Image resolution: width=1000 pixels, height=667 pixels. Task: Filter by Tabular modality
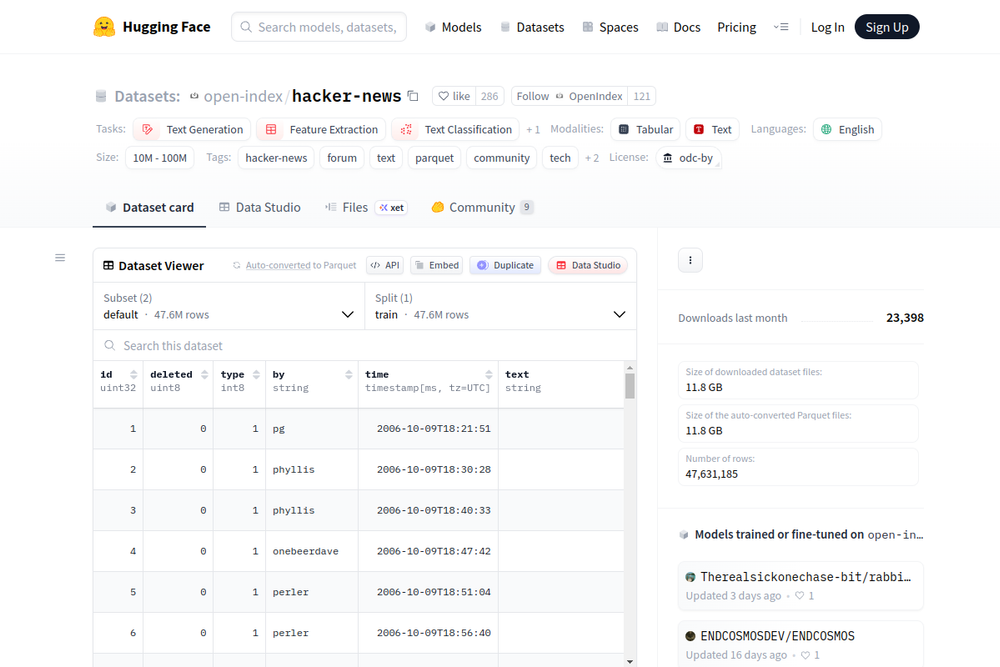(x=645, y=129)
